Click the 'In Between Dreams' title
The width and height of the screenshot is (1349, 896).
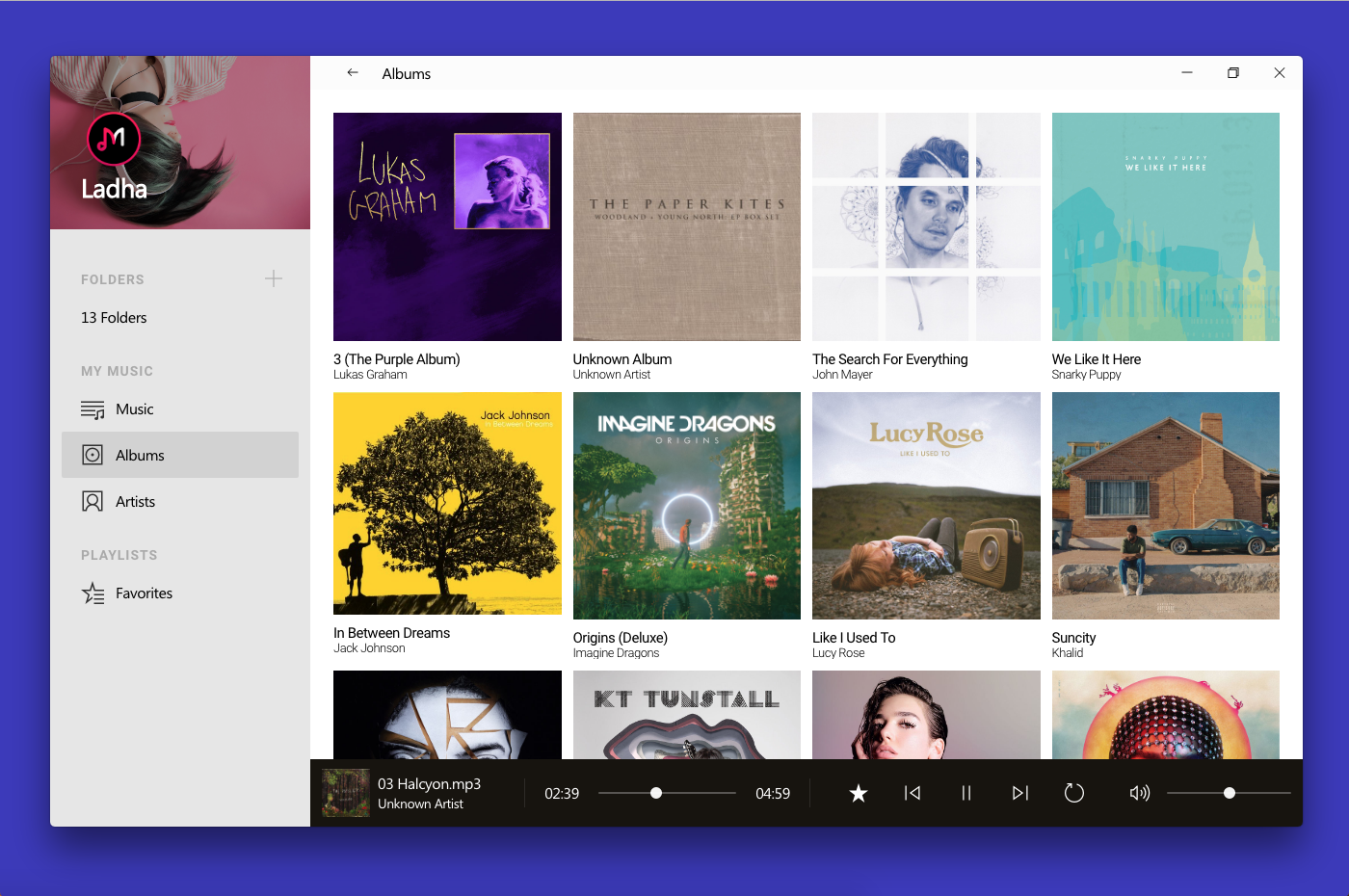point(392,633)
